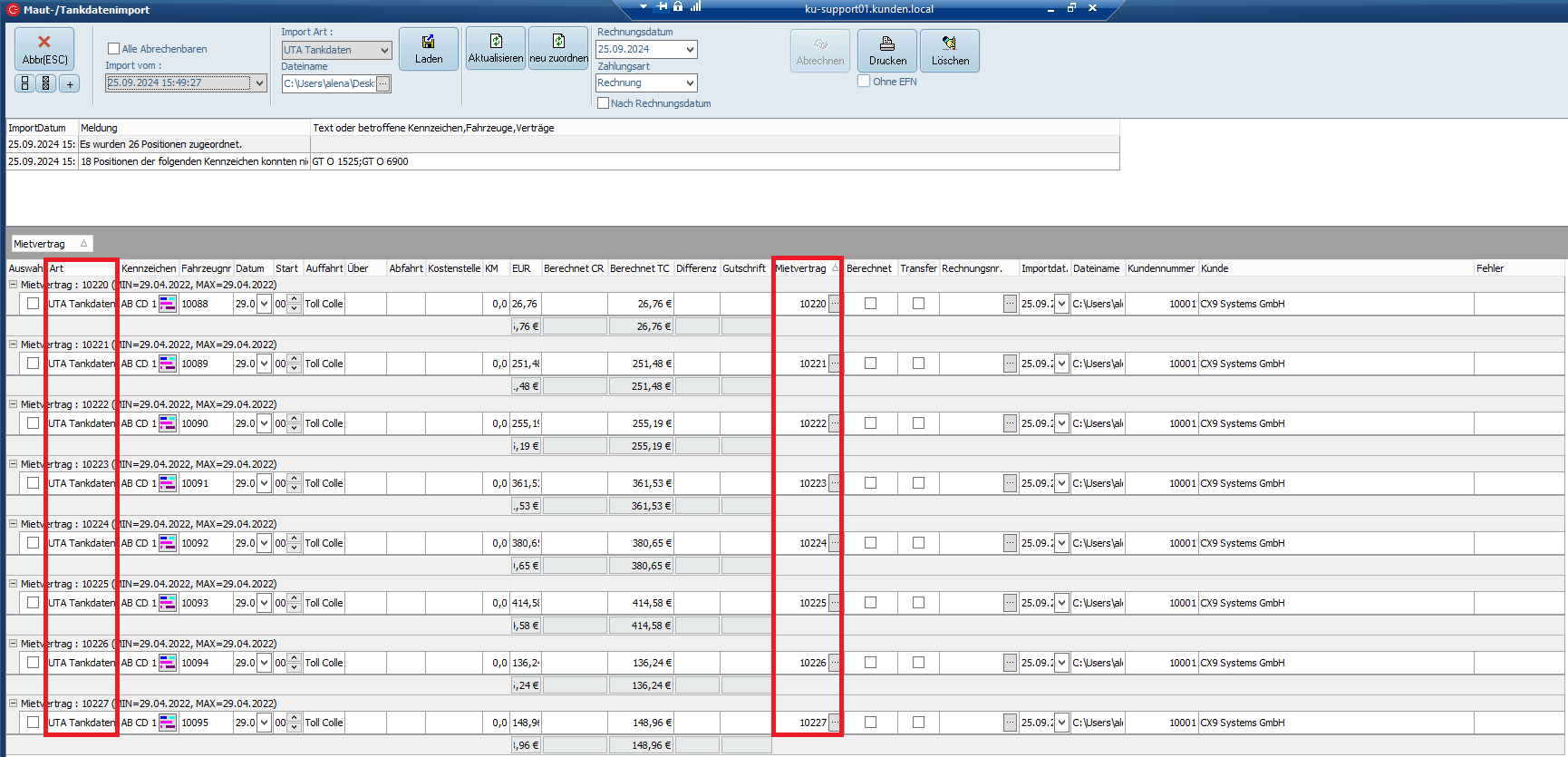Click the neu zuordnen reassign icon
The height and width of the screenshot is (757, 1568).
pos(558,49)
